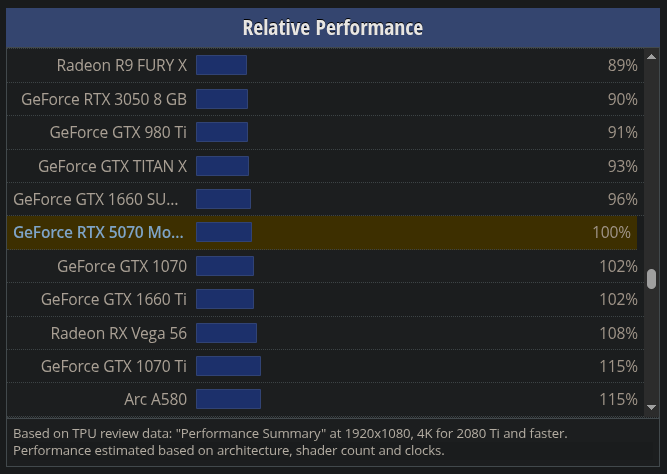Screen dimensions: 667x474
Task: Click highlighted GeForce RTX 5070 Mo... entry
Action: click(x=98, y=232)
